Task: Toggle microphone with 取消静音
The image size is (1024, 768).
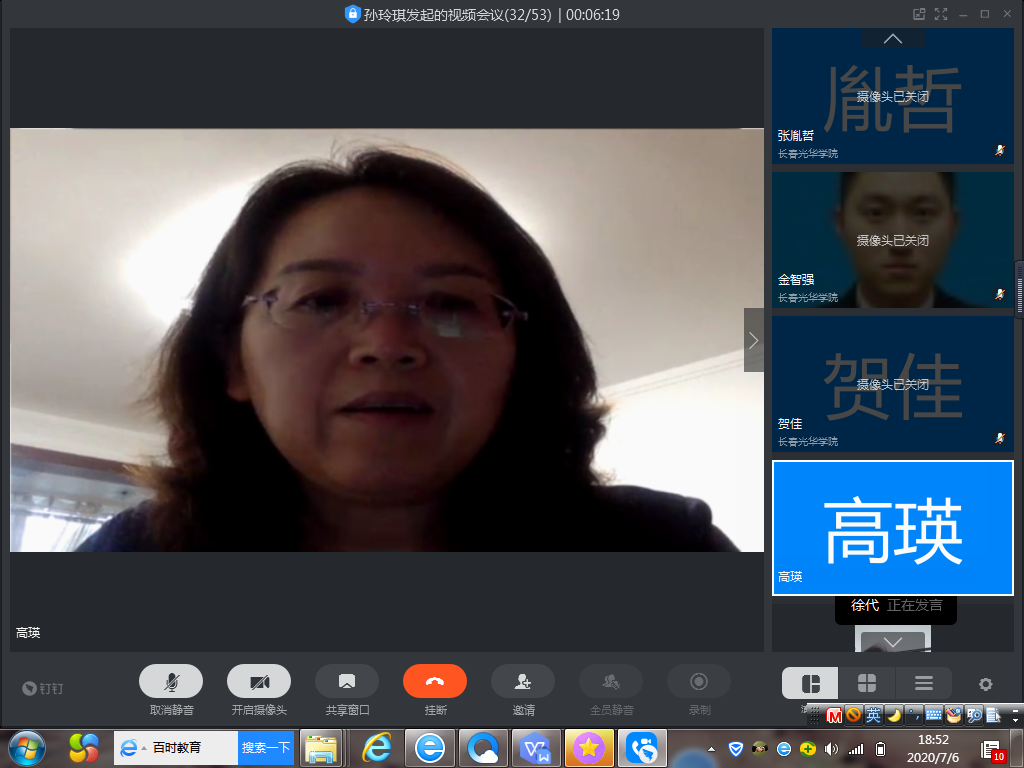Action: [x=170, y=681]
